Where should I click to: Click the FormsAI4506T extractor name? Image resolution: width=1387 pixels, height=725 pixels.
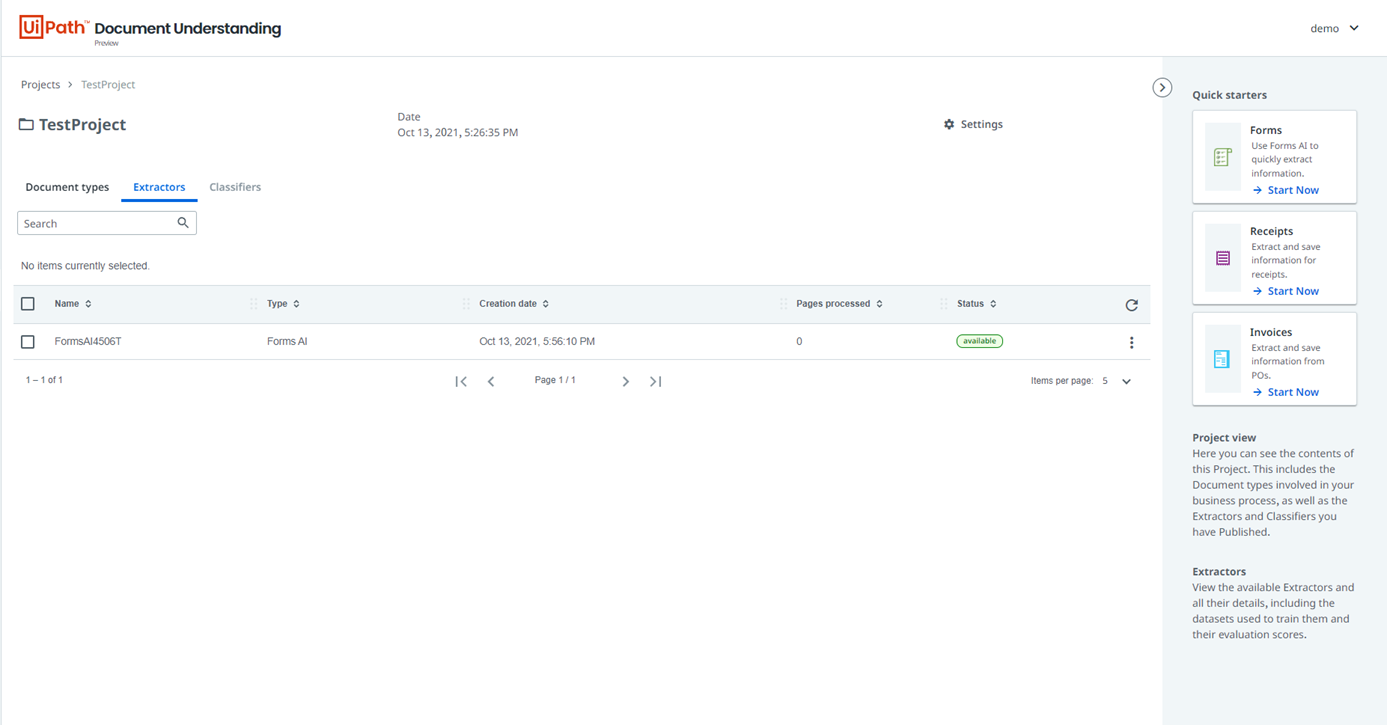click(88, 342)
